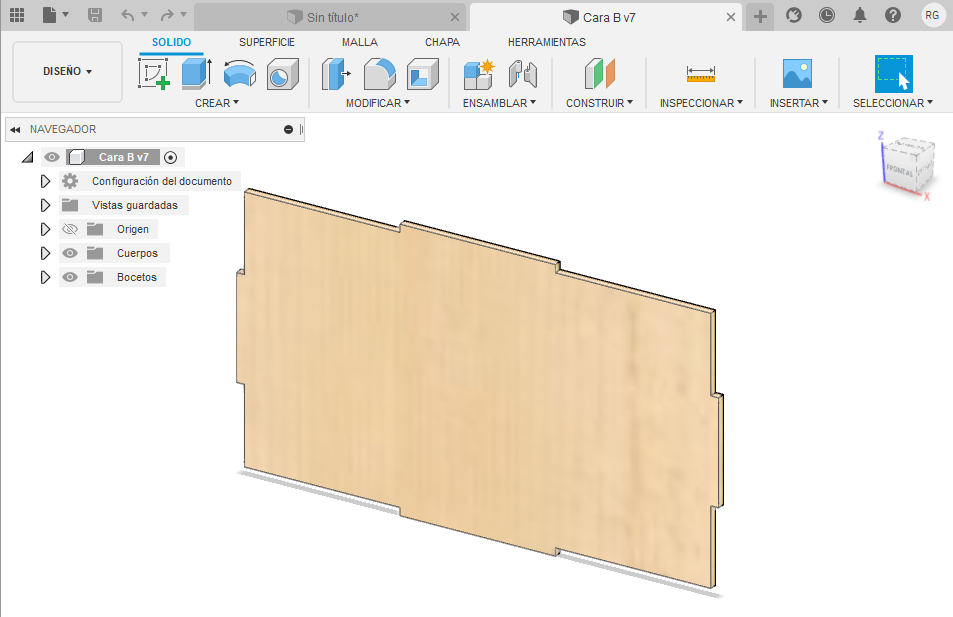Add a new design tab with plus
This screenshot has height=617, width=953.
760,16
